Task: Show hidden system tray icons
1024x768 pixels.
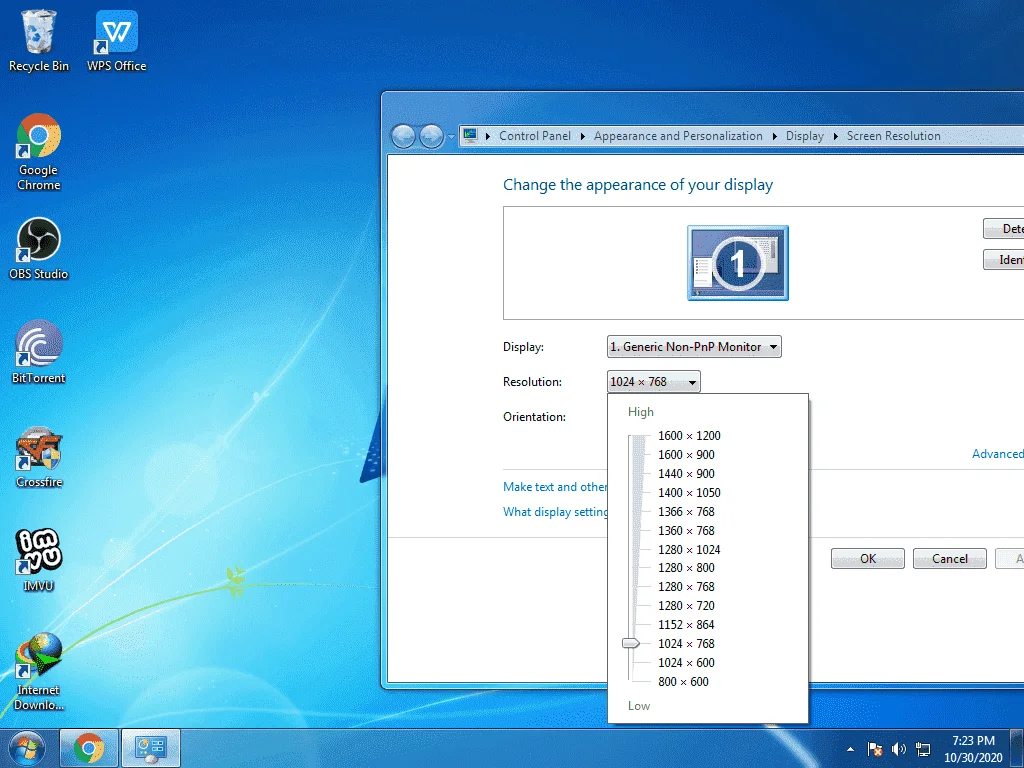Action: 850,749
